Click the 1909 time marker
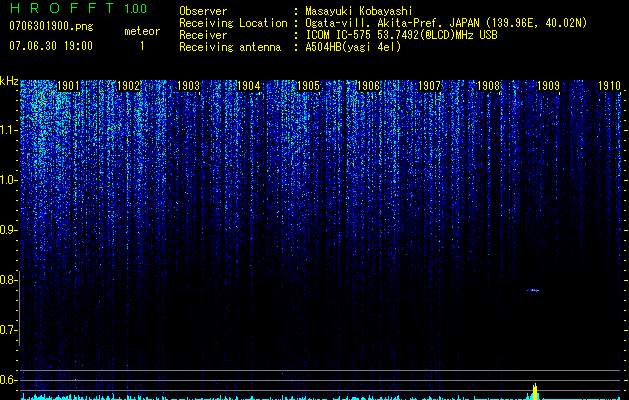This screenshot has height=400, width=629. click(x=549, y=86)
